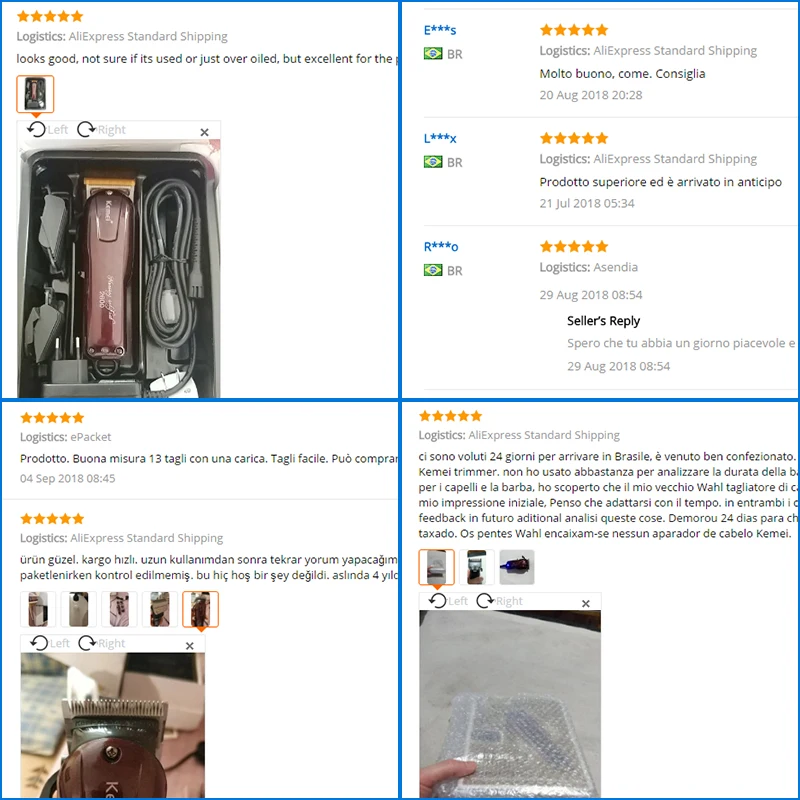Select the middle thumbnail in 24 giorni review
800x800 pixels.
point(477,567)
